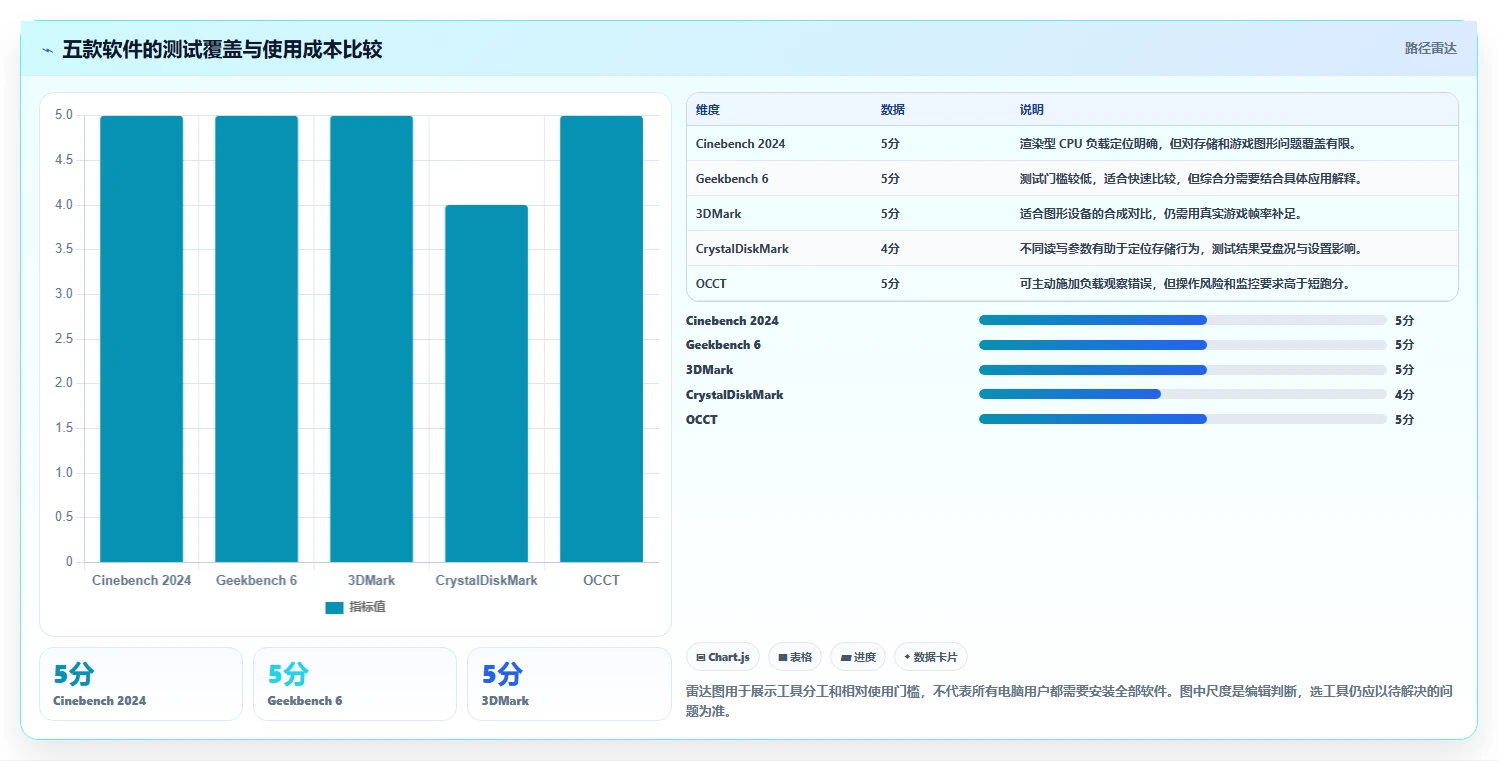Viewport: 1498px width, 761px height.
Task: Click the Geekbench 6 progress bar
Action: (1183, 345)
